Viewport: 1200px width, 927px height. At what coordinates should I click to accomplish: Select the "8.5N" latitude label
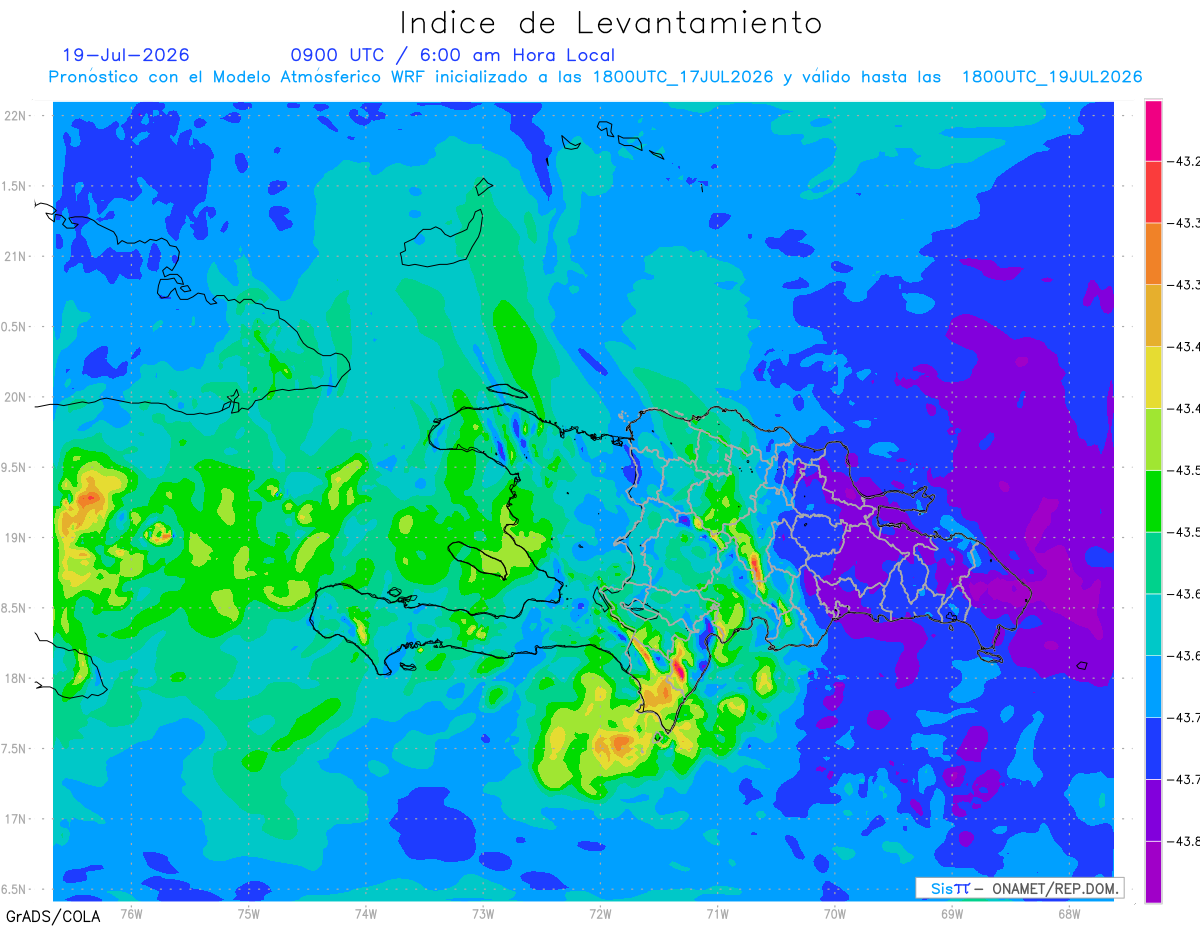15,609
